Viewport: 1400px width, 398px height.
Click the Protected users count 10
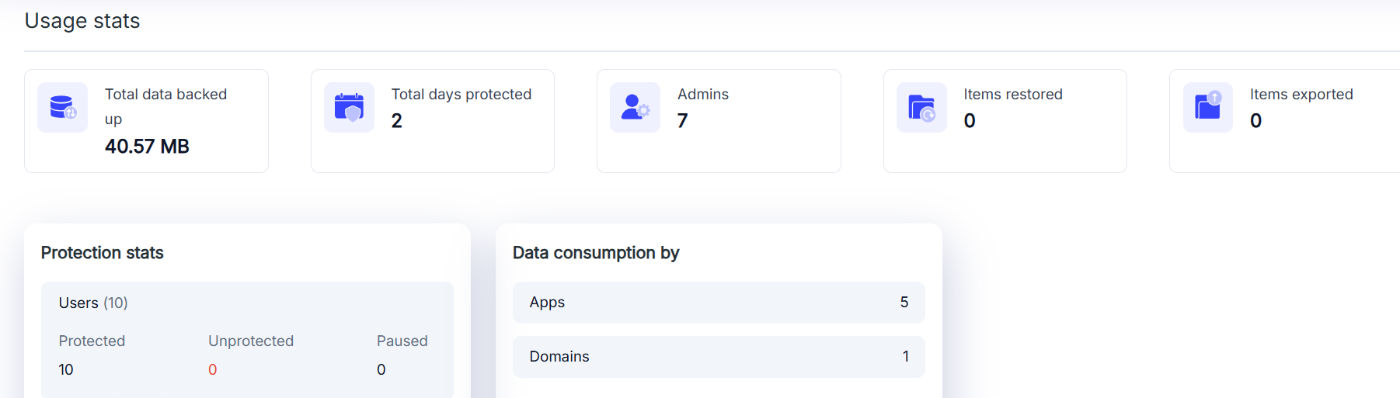66,370
